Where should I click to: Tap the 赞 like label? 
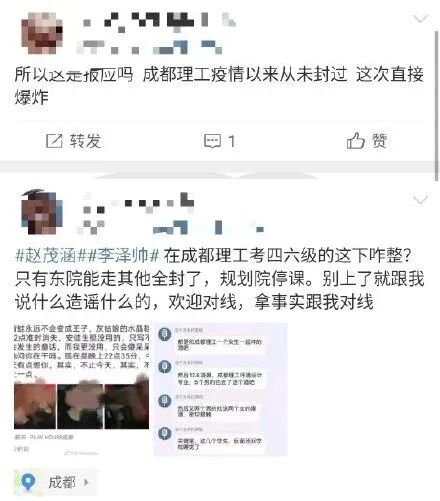click(x=379, y=141)
